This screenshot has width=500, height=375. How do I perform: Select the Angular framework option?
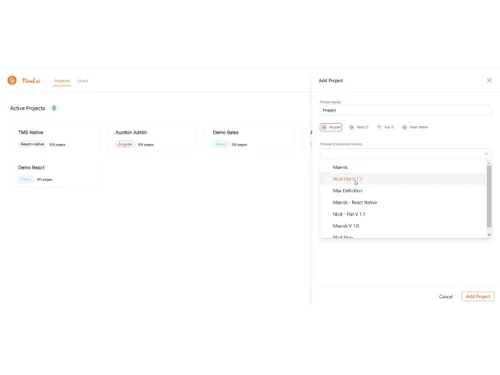(x=331, y=127)
